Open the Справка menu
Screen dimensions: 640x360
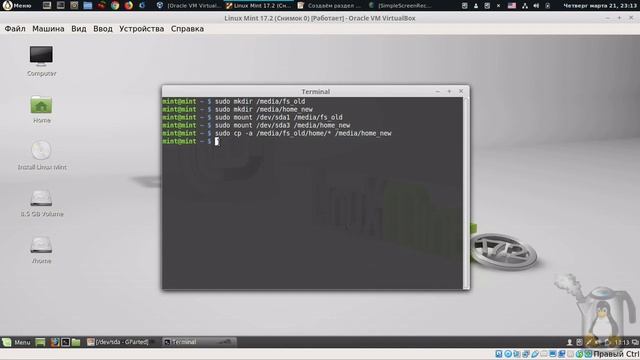(187, 29)
